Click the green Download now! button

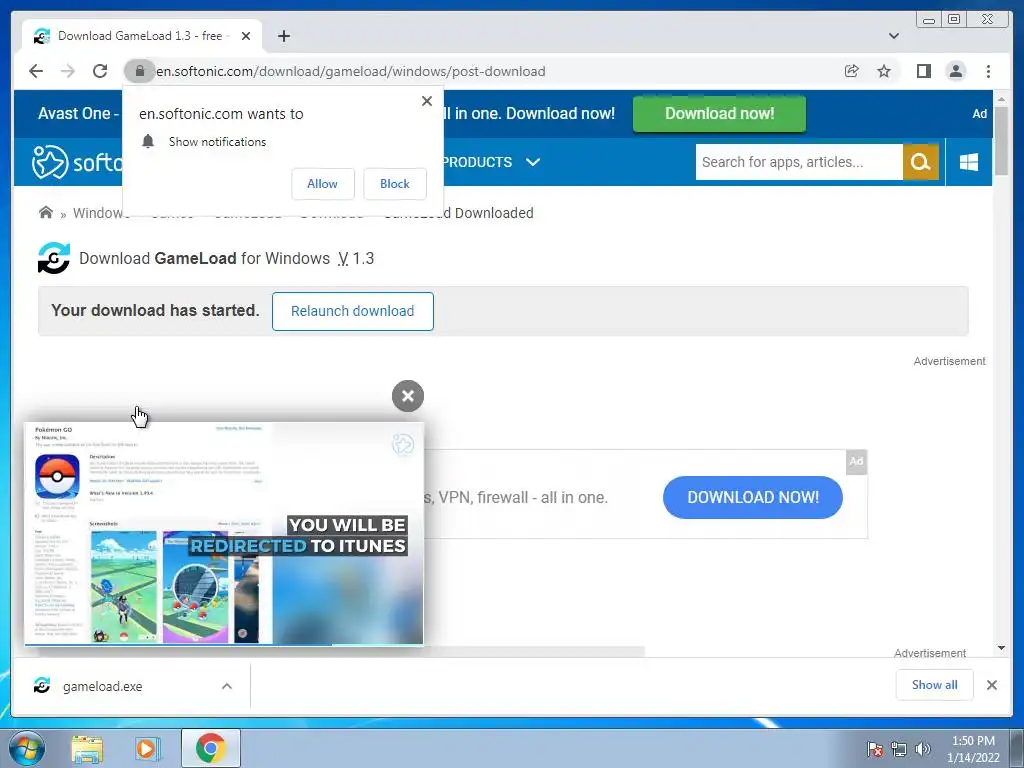pos(719,114)
